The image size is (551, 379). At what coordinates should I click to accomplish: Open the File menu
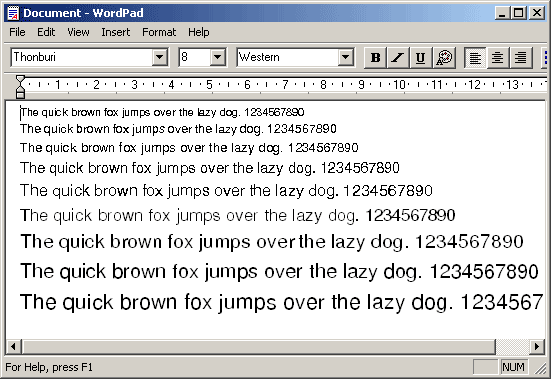click(17, 32)
